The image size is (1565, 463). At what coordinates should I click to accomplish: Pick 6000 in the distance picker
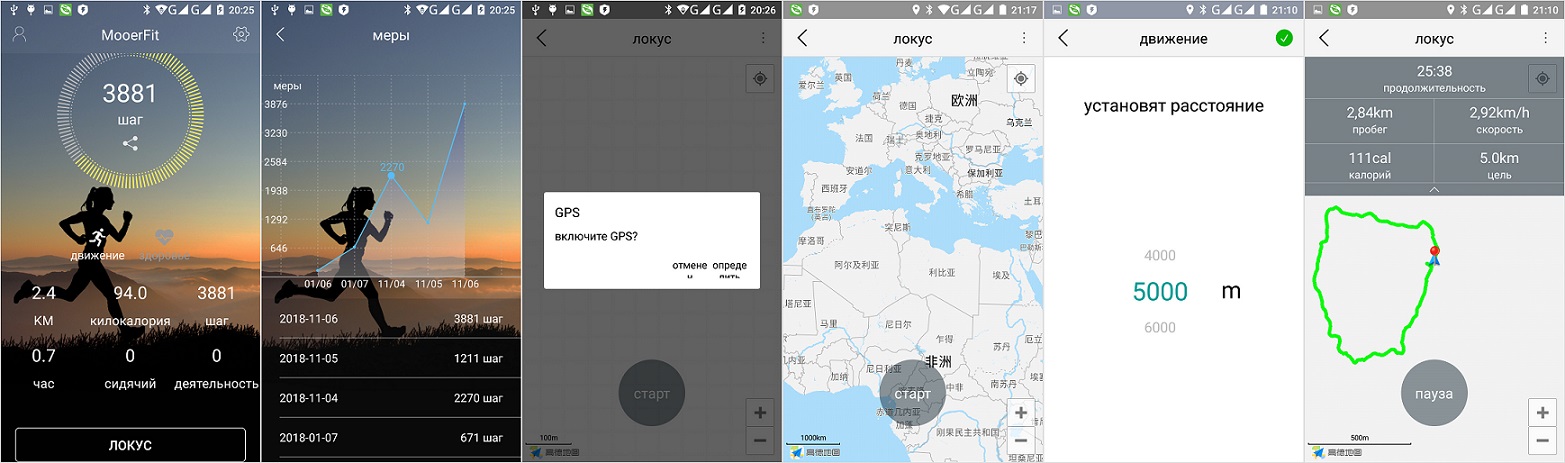[1159, 328]
